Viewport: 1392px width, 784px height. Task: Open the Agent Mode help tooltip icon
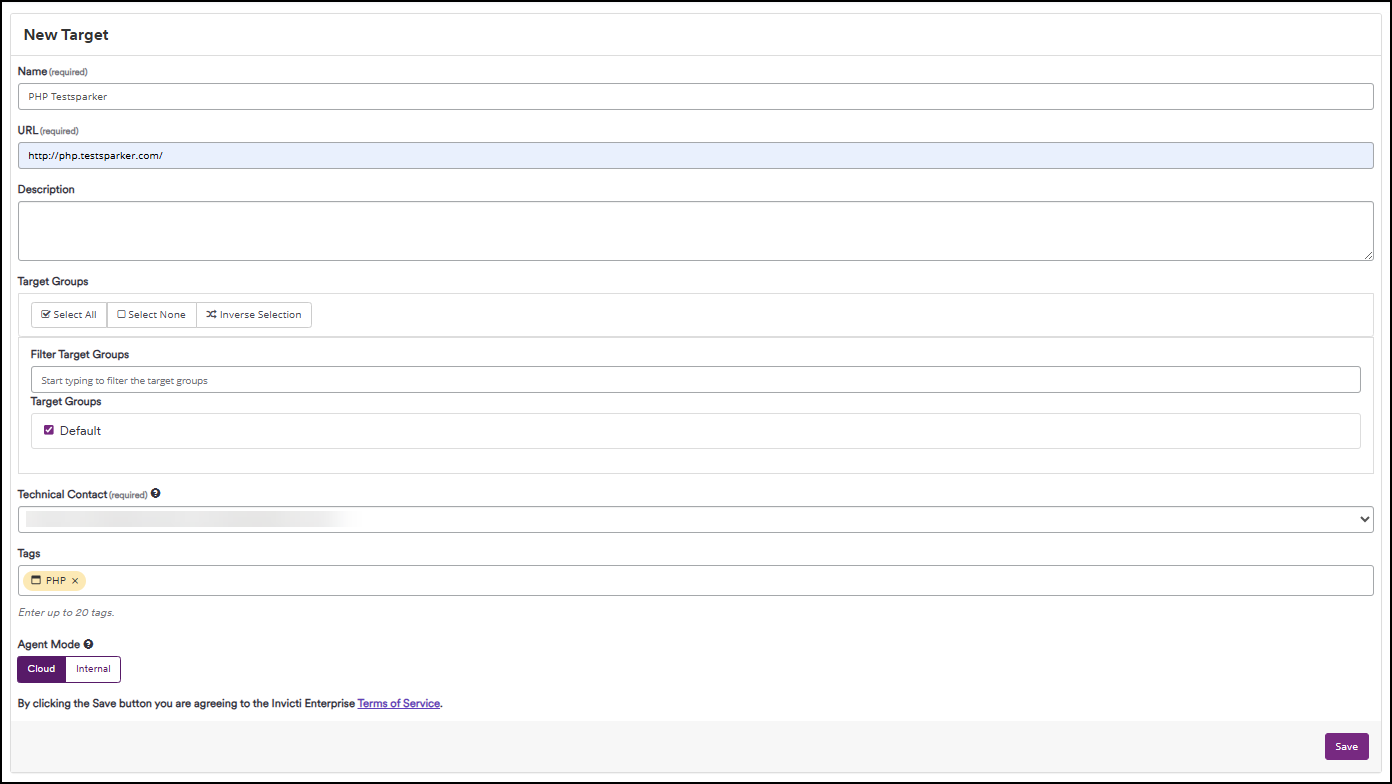pyautogui.click(x=88, y=644)
